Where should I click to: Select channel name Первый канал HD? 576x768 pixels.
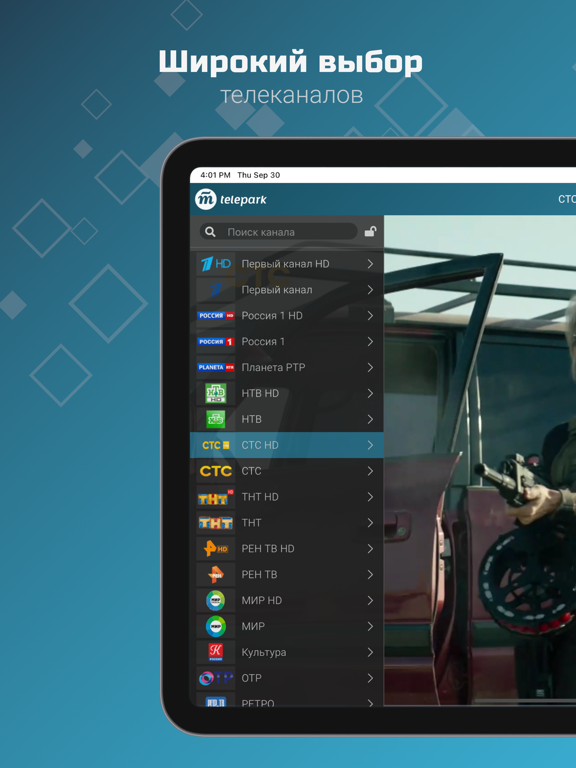point(286,264)
